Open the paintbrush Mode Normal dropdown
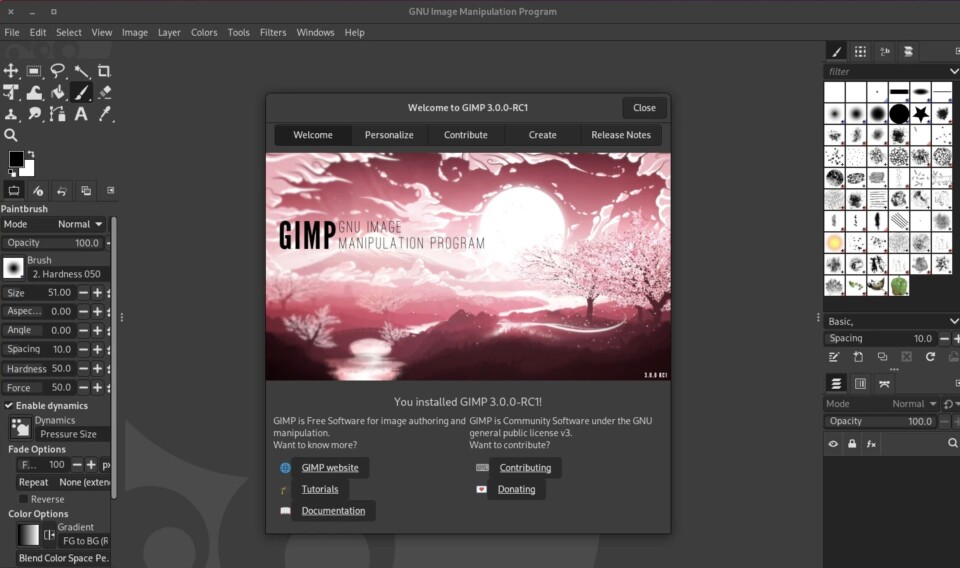Image resolution: width=960 pixels, height=568 pixels. pyautogui.click(x=80, y=224)
